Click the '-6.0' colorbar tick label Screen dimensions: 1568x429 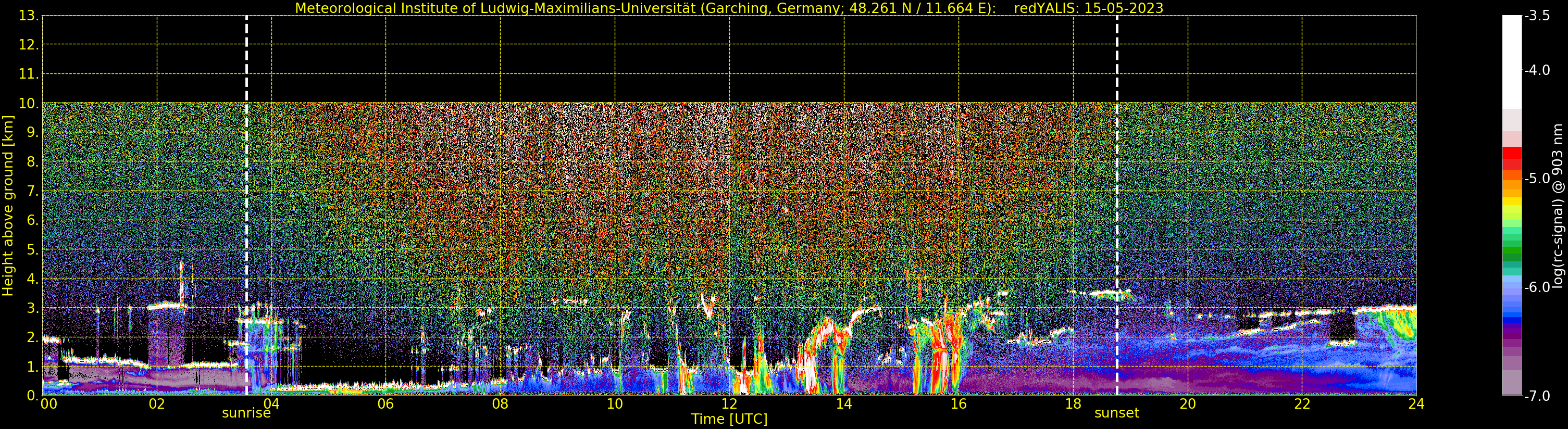click(1538, 287)
